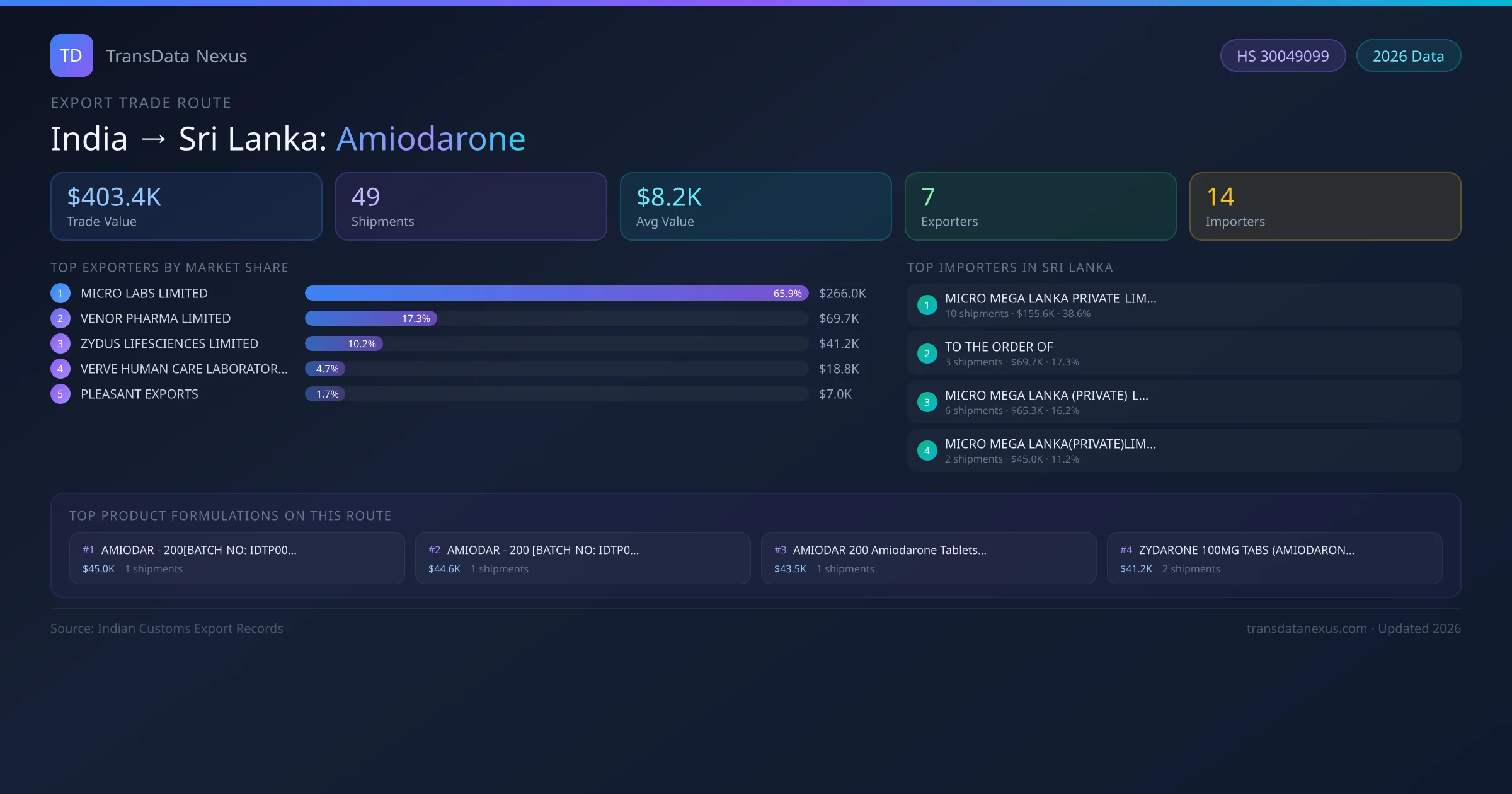The image size is (1512, 794).
Task: Click Micro Labs 65.9% market share bar
Action: pos(556,293)
